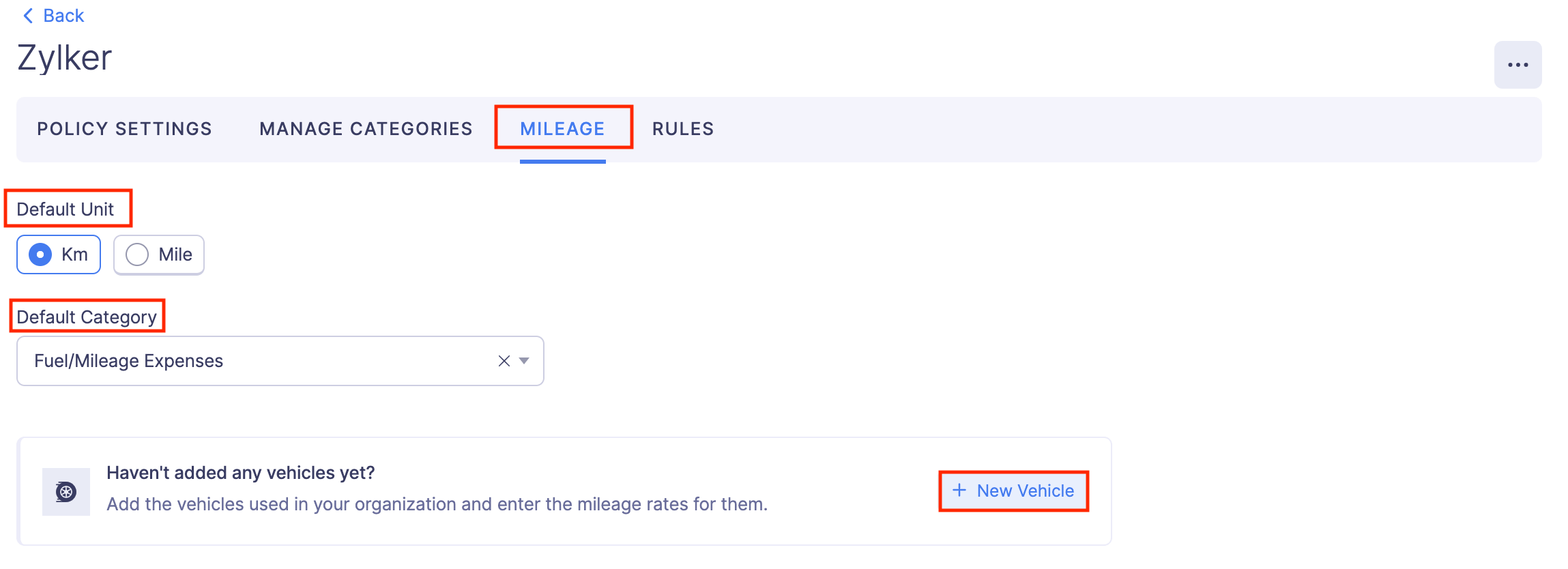Switch to the Rules tab
The height and width of the screenshot is (569, 1568).
tap(682, 128)
